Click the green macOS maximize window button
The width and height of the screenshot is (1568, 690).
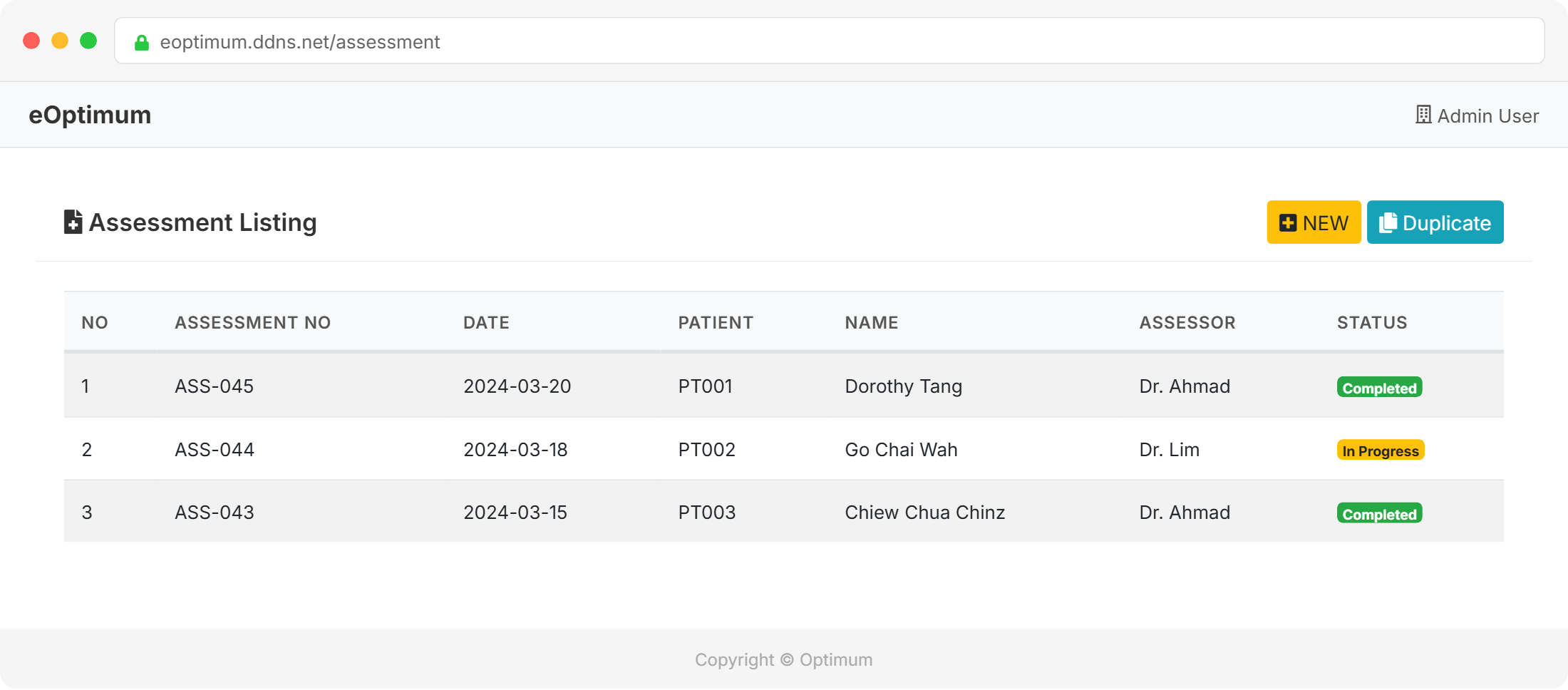[x=88, y=41]
